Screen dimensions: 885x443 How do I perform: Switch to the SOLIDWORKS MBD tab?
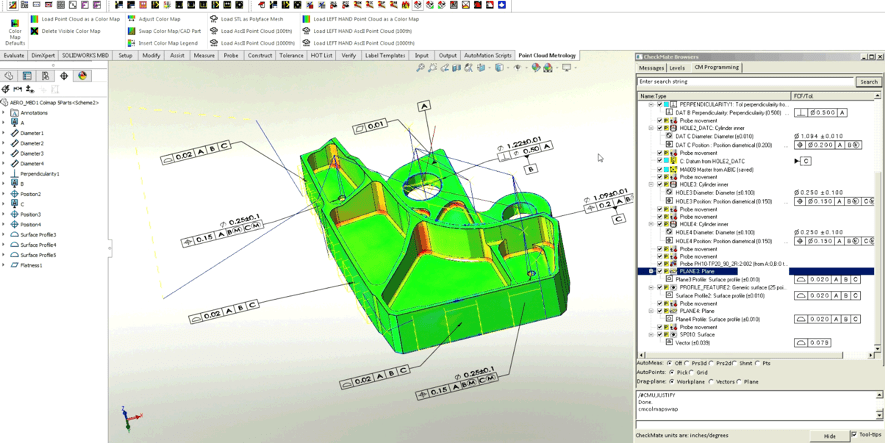85,55
